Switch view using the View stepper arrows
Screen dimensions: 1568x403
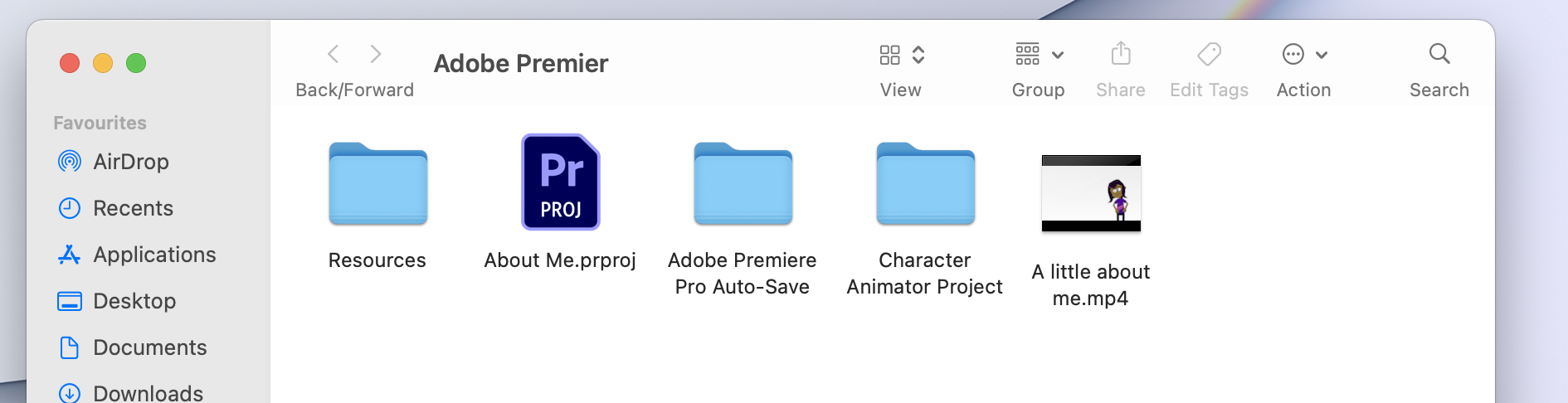coord(918,55)
